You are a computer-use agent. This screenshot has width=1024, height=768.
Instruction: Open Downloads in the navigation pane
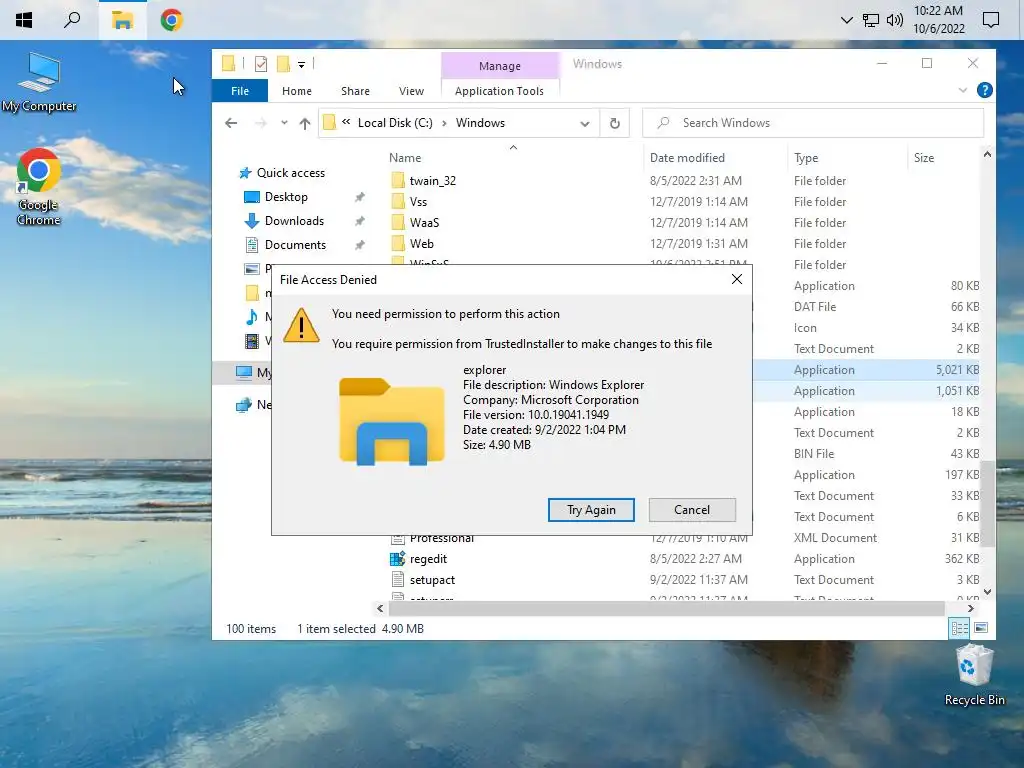294,221
